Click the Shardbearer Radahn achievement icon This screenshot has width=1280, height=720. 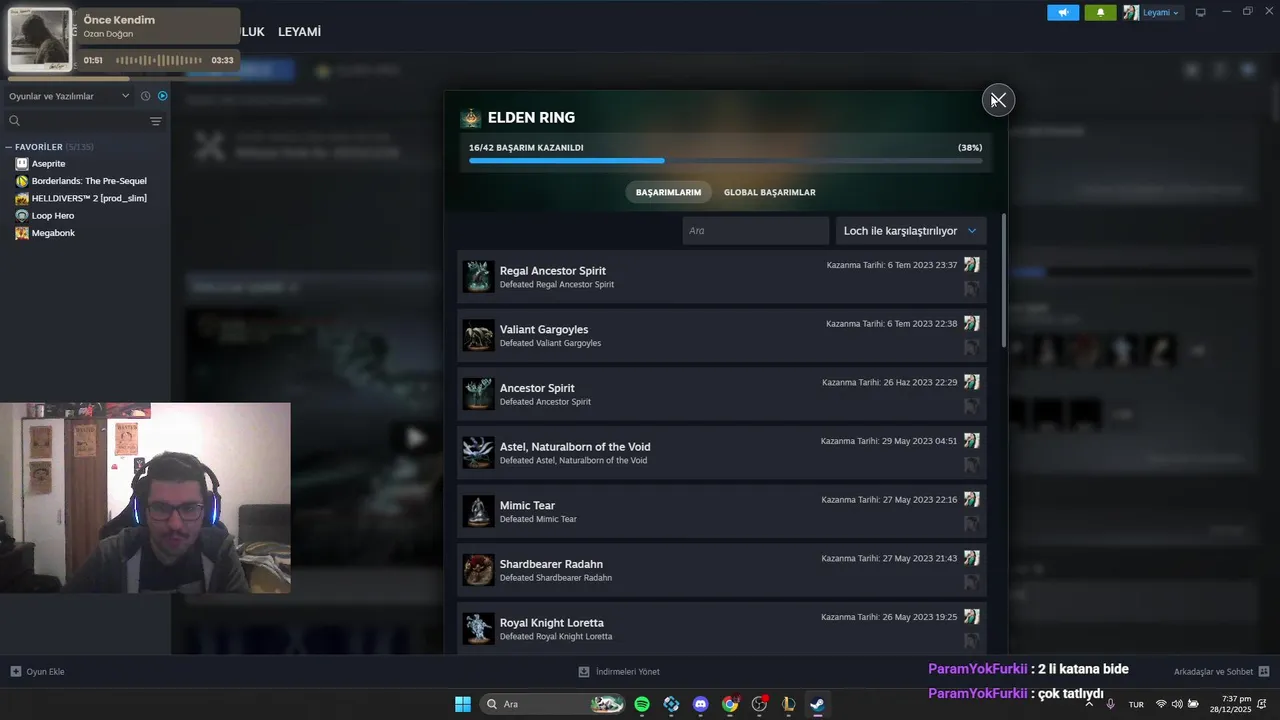[x=478, y=570]
